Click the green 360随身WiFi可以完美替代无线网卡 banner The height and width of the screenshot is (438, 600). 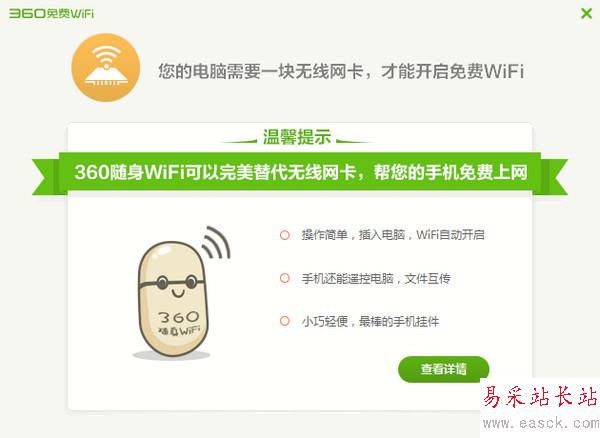300,172
